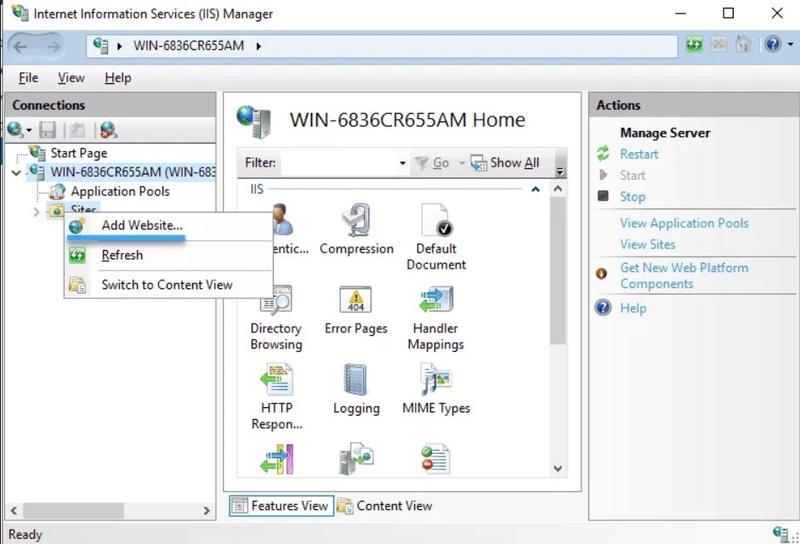Click the Forward navigation arrow
Screen dimensions: 800x544
[x=53, y=46]
